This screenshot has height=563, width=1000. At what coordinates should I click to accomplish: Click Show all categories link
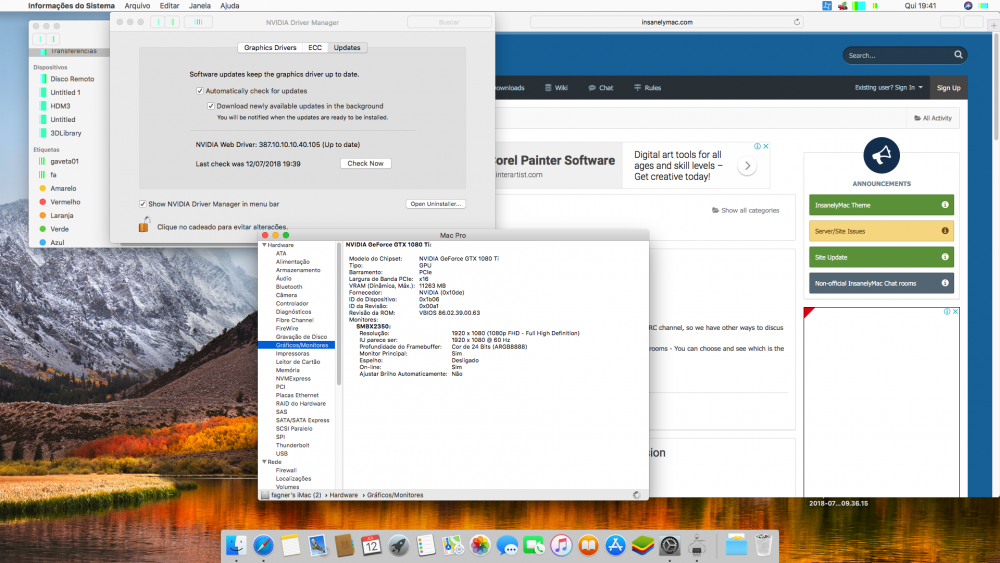tap(746, 210)
